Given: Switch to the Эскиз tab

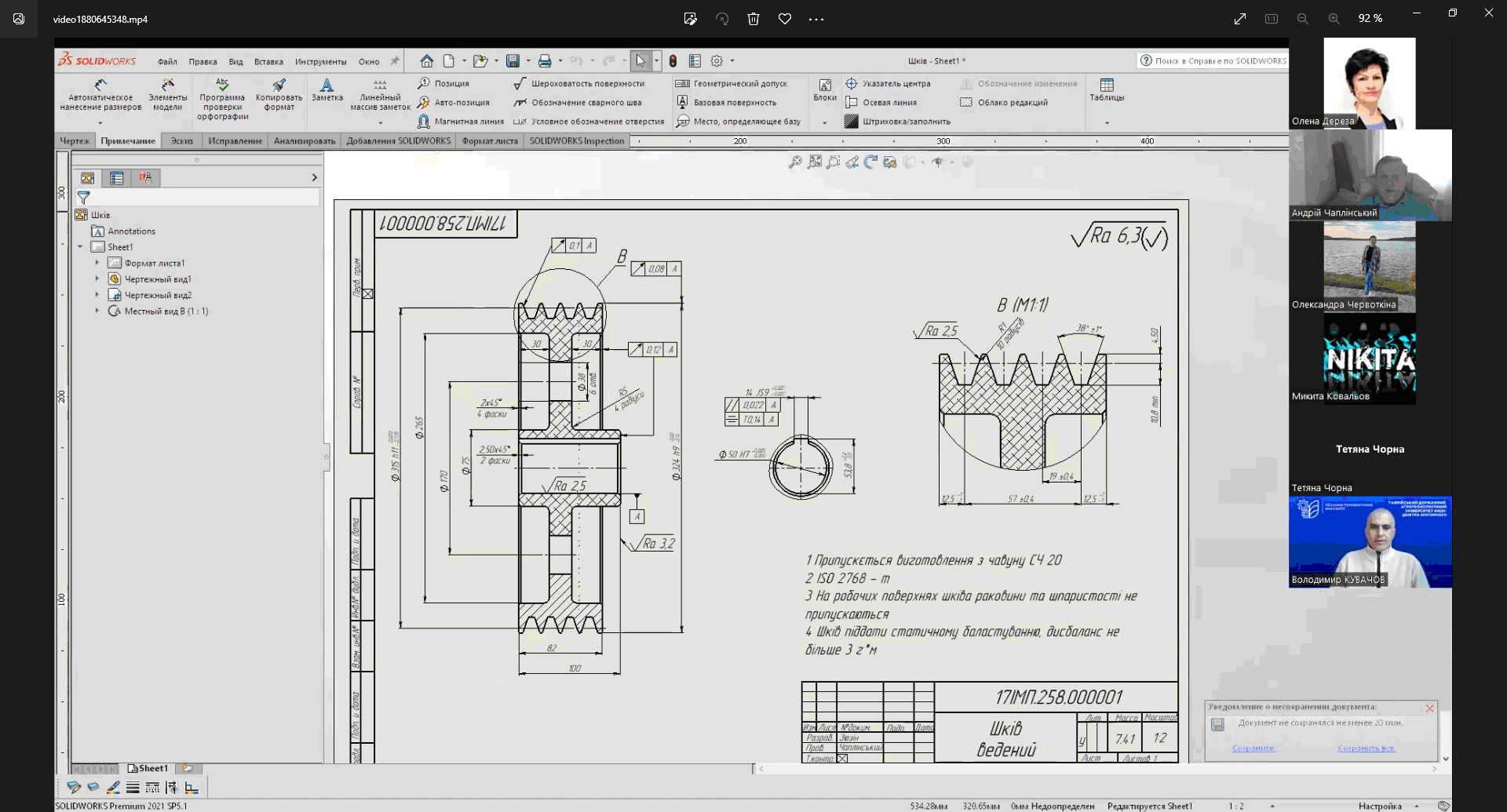Looking at the screenshot, I should [181, 141].
